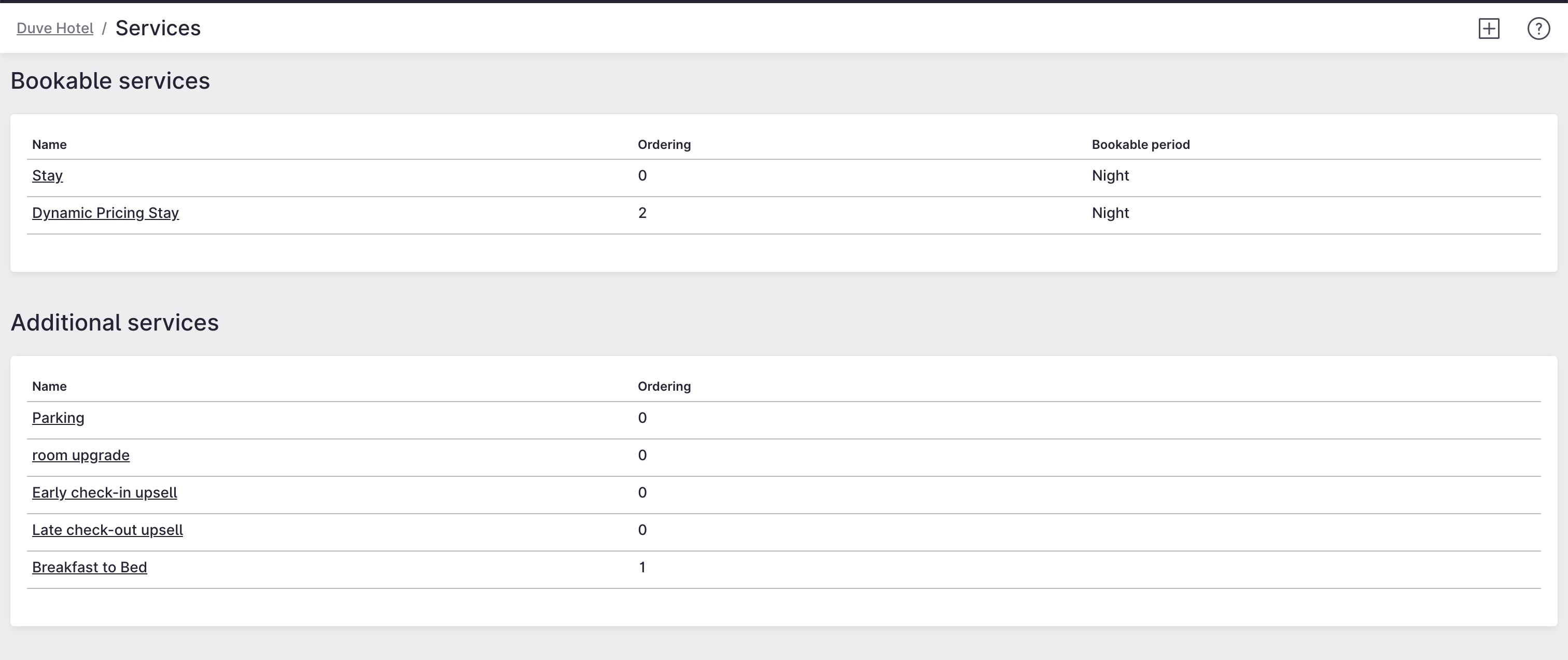The image size is (1568, 660).
Task: Click Ordering header in Bookable services table
Action: [664, 144]
